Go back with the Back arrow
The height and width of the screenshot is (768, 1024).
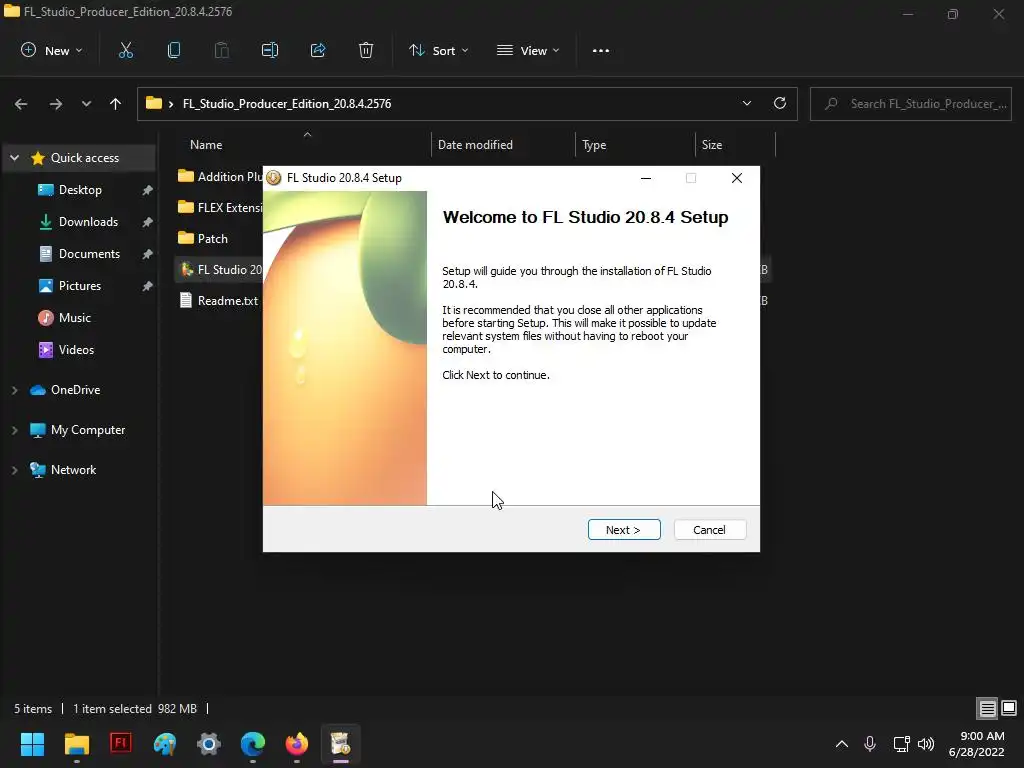tap(21, 104)
